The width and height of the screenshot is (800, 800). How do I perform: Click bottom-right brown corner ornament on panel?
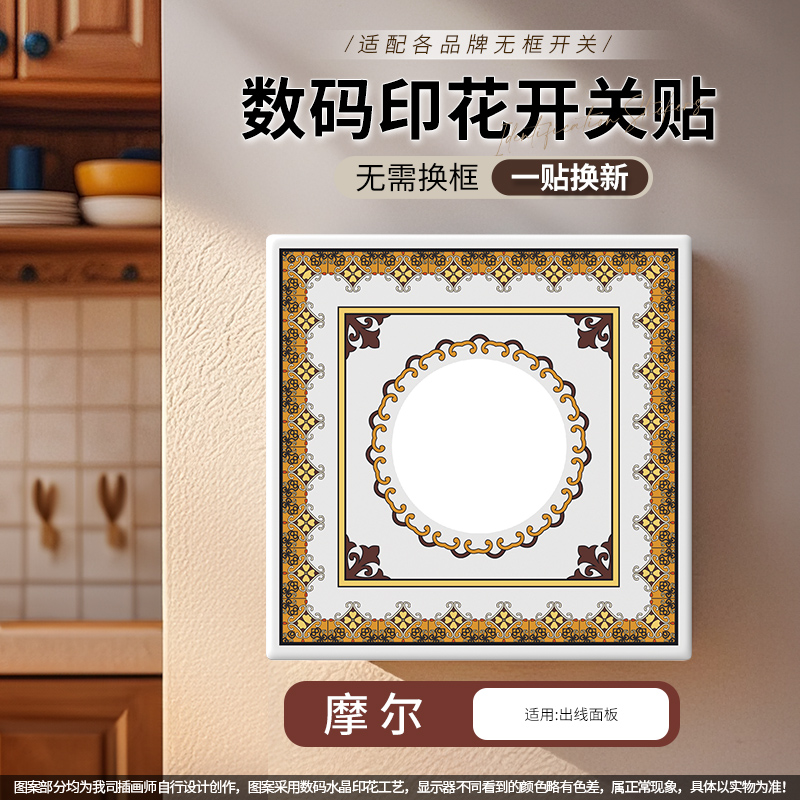[592, 558]
